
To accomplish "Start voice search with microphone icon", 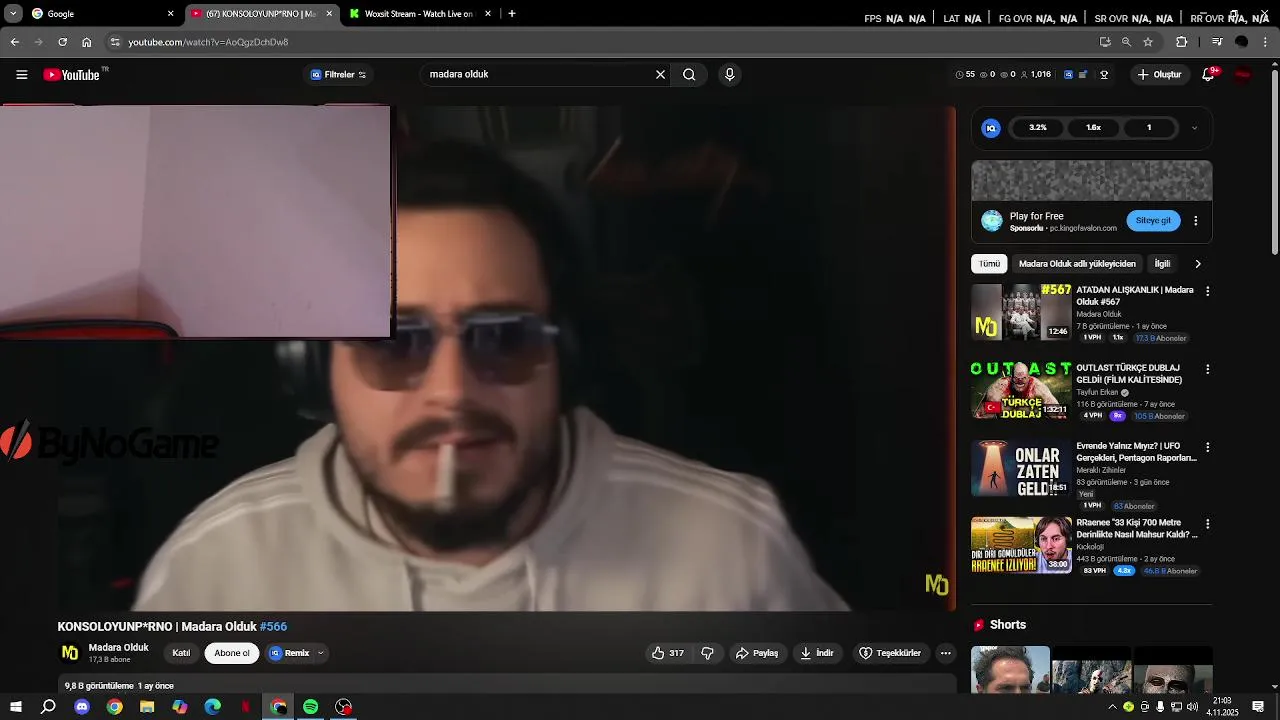I will click(x=729, y=75).
